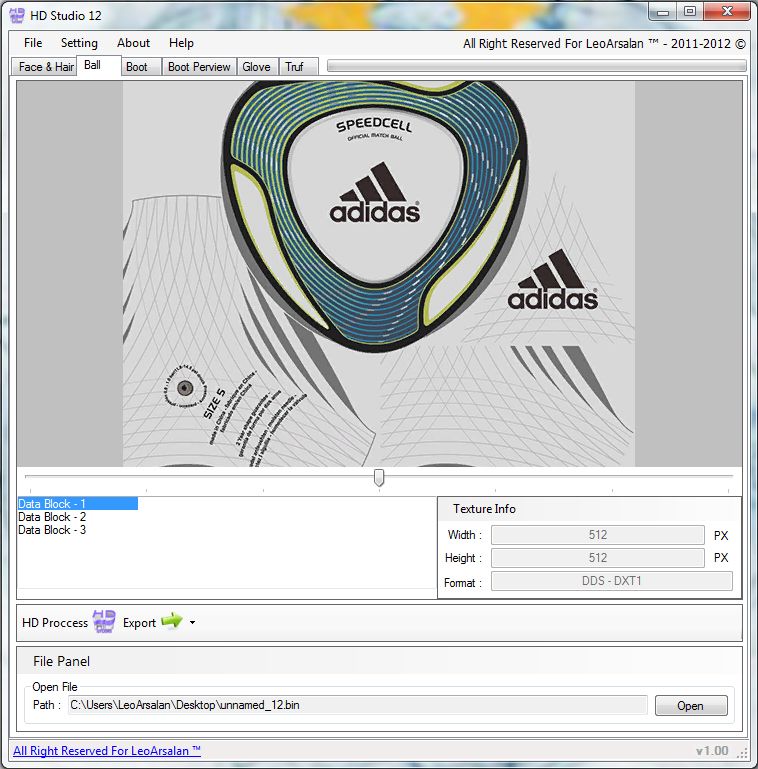The image size is (758, 769).
Task: Select Data Block - 3 in list
Action: point(52,530)
